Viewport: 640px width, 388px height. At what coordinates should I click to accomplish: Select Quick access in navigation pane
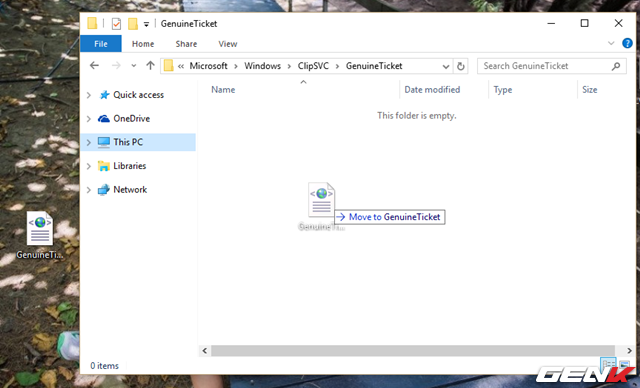(138, 95)
